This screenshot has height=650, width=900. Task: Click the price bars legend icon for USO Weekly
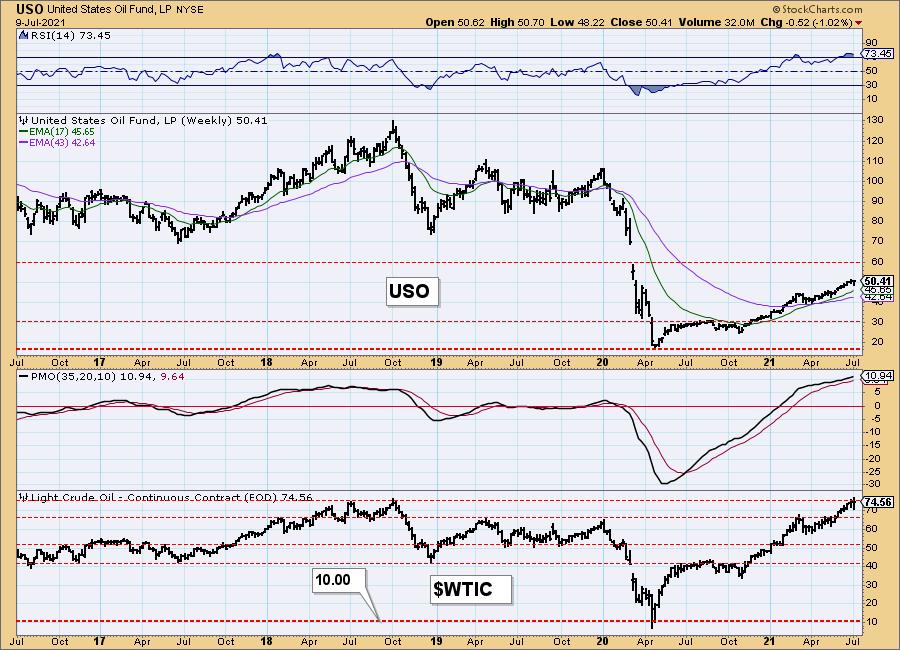tap(24, 121)
